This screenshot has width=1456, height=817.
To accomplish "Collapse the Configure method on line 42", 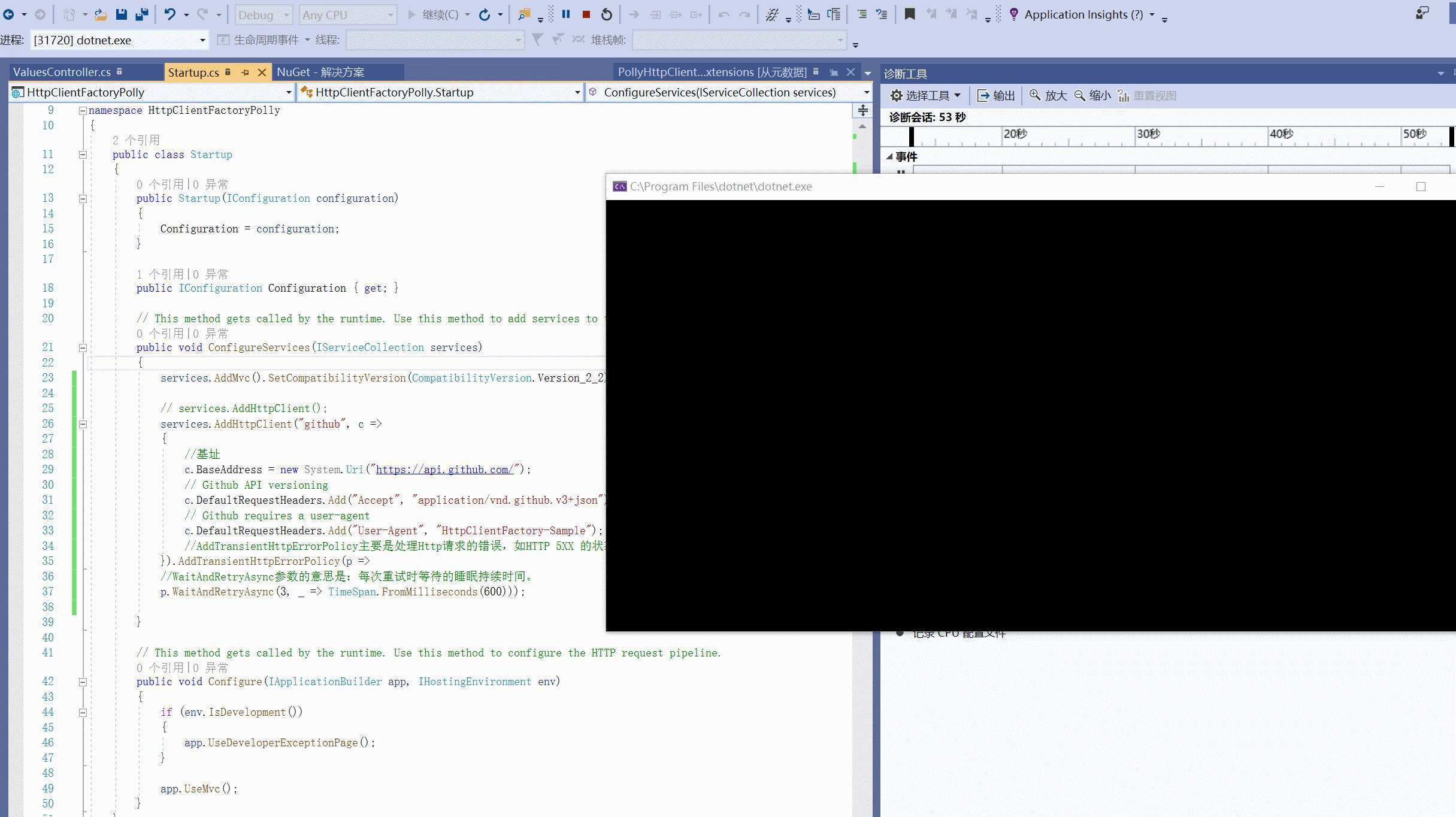I will coord(83,682).
